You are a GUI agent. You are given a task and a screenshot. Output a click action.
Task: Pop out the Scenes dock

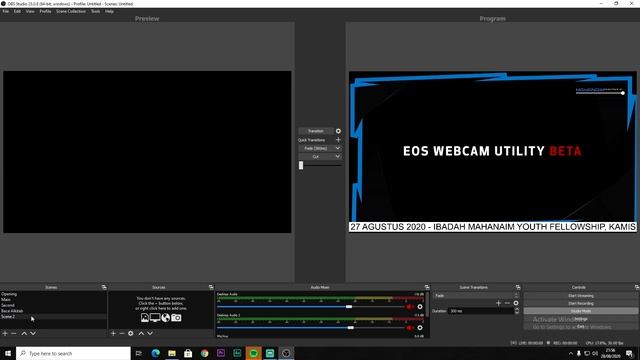tap(104, 287)
